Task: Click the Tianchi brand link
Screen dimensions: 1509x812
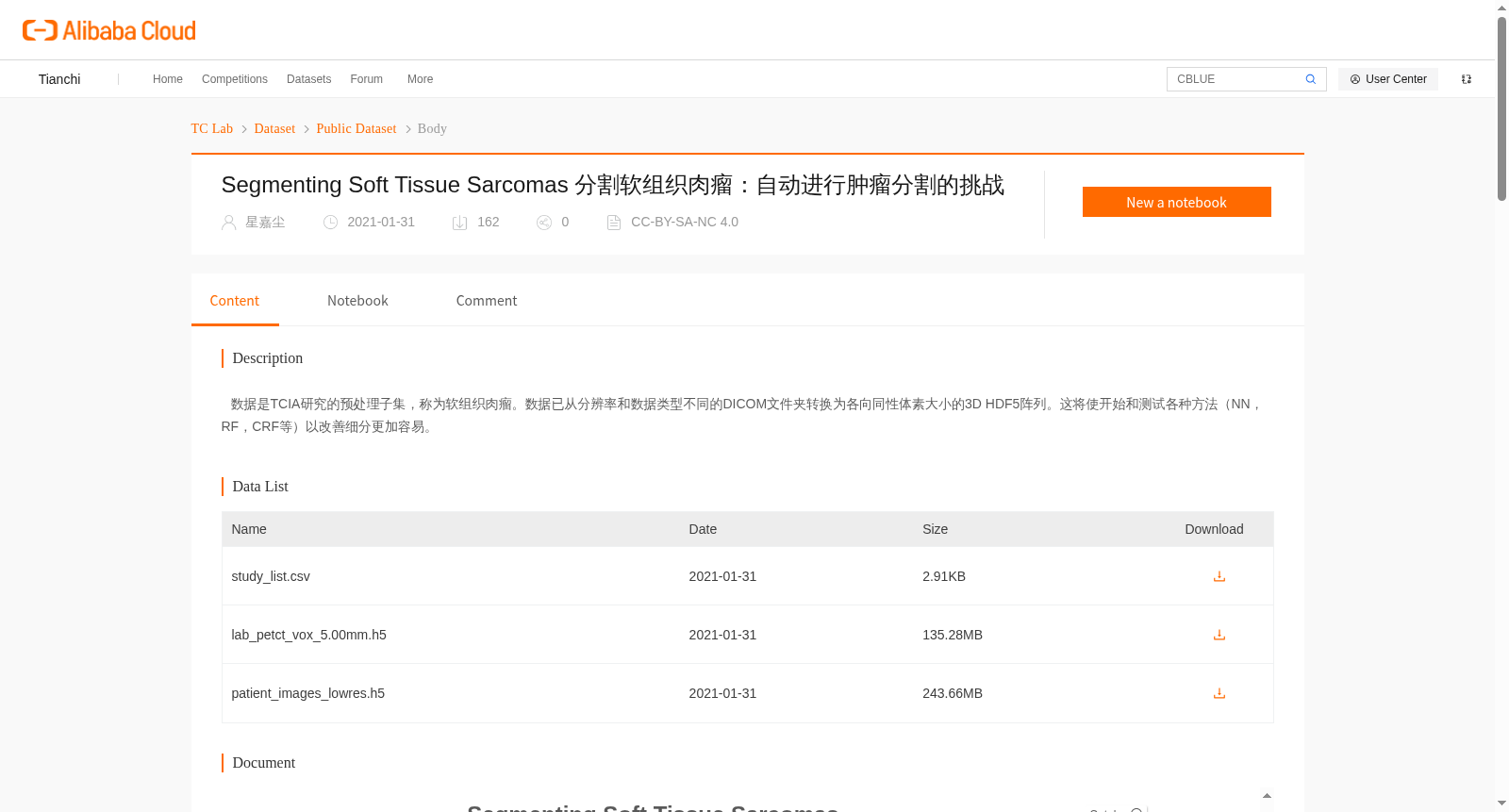Action: point(59,79)
